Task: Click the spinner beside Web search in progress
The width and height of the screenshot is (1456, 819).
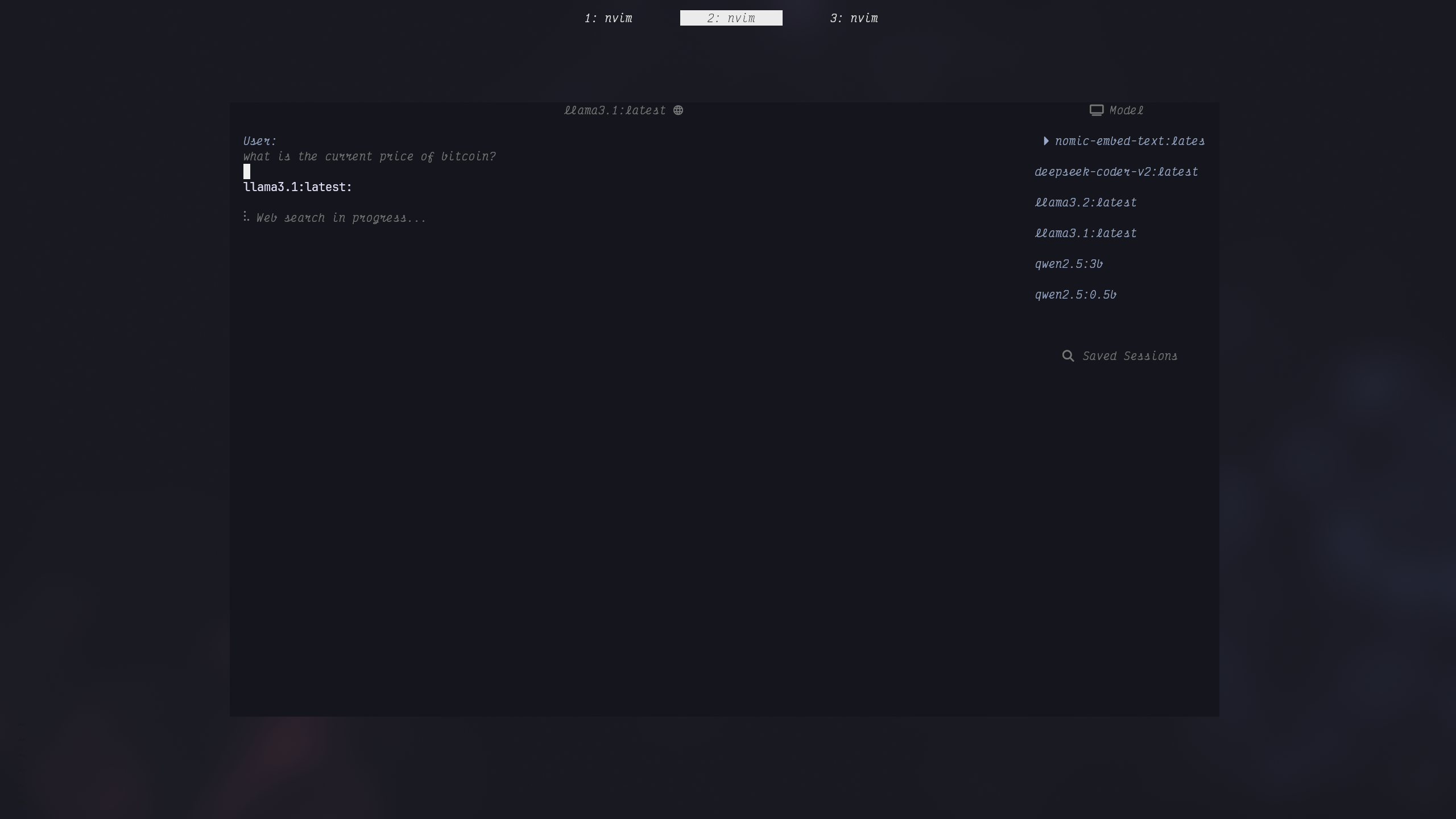Action: tap(246, 217)
